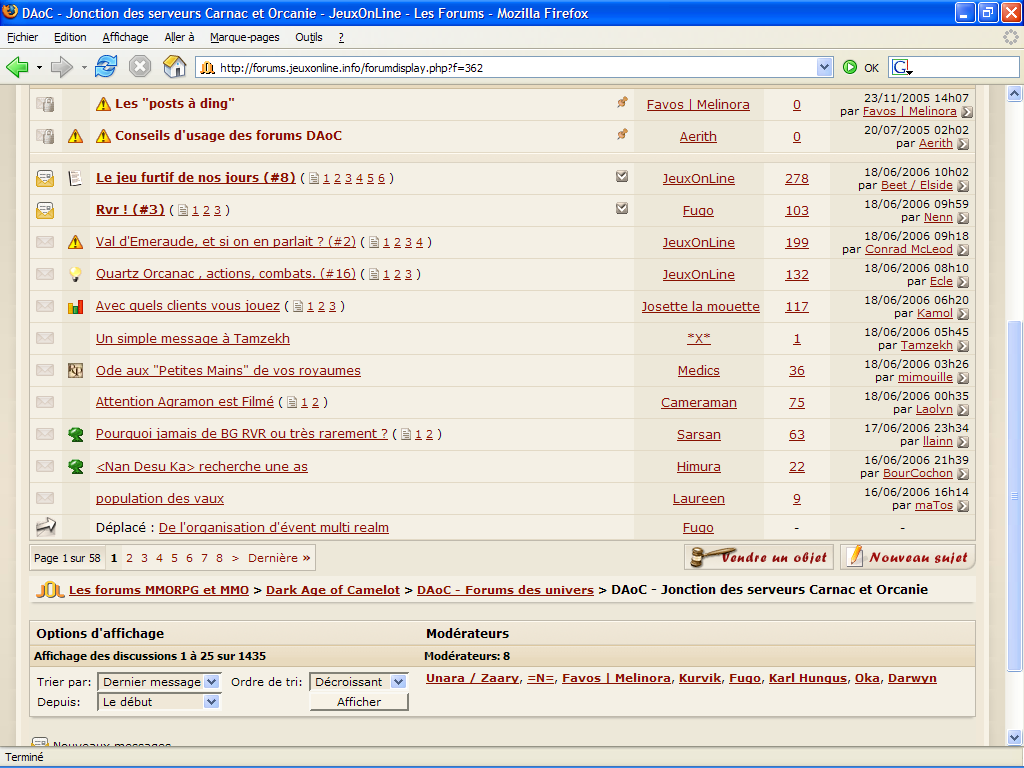Go to page 2 in the pagination

click(x=129, y=558)
